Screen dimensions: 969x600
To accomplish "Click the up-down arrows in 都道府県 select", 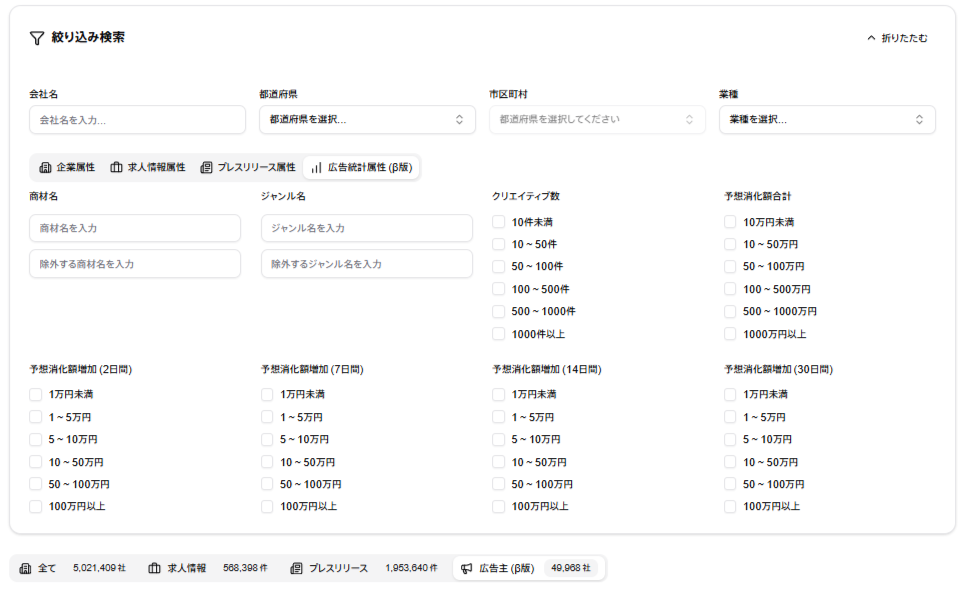I will pyautogui.click(x=459, y=120).
